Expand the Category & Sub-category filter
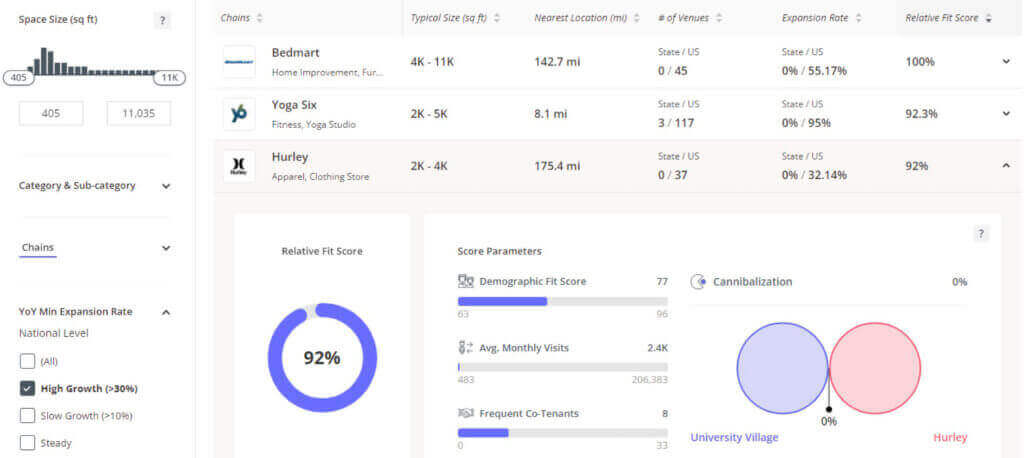 pyautogui.click(x=166, y=186)
